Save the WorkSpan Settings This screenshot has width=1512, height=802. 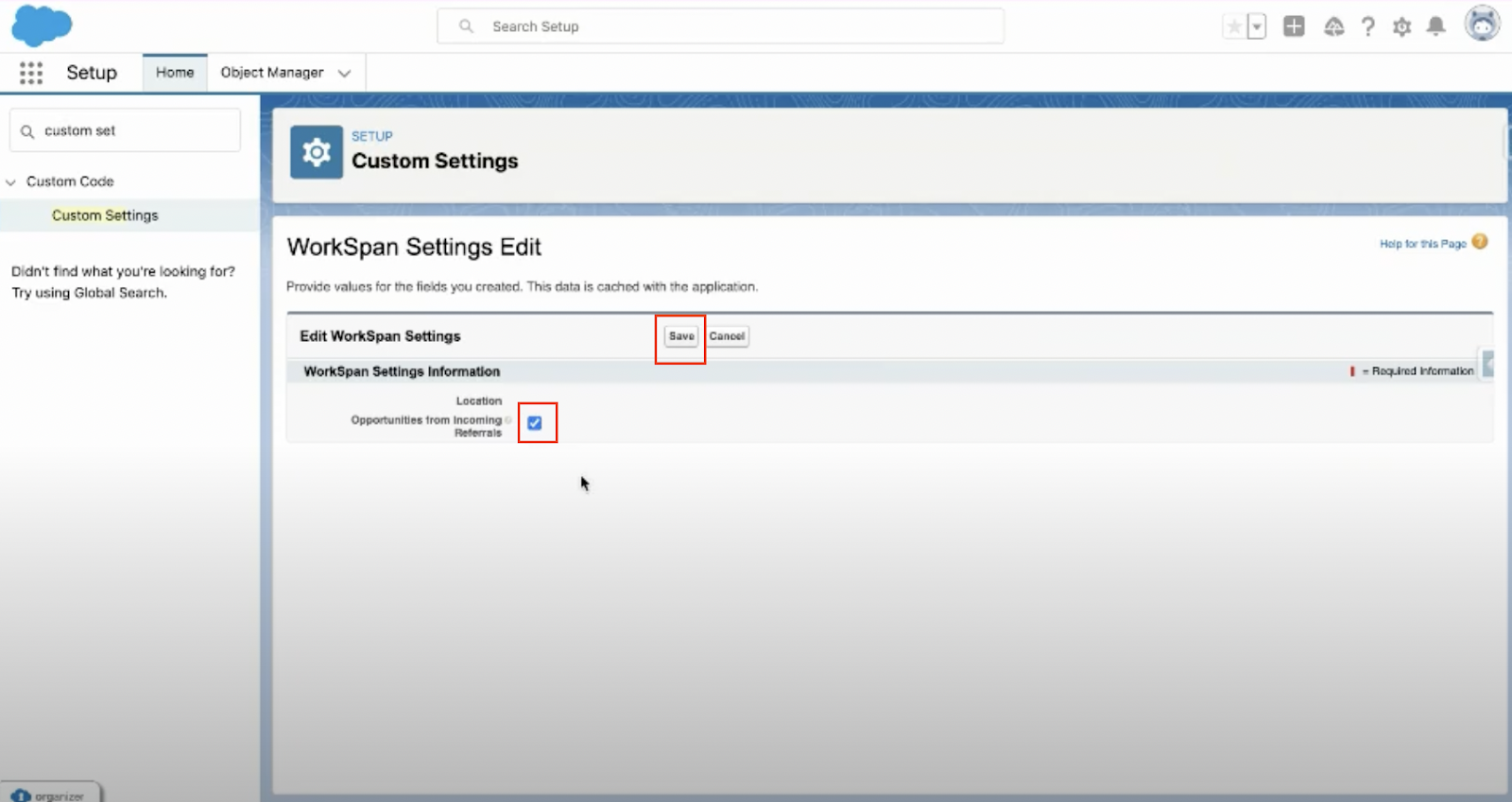[x=681, y=336]
